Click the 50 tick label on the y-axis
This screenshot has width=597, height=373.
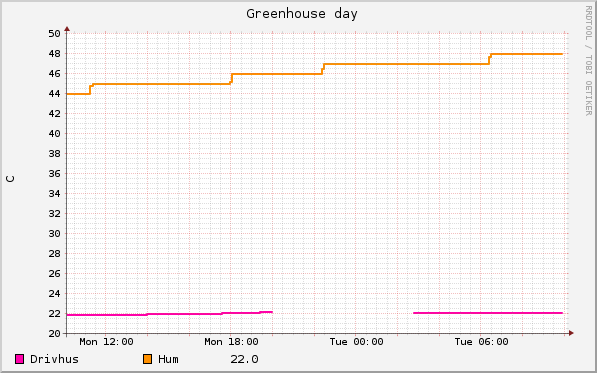[54, 34]
